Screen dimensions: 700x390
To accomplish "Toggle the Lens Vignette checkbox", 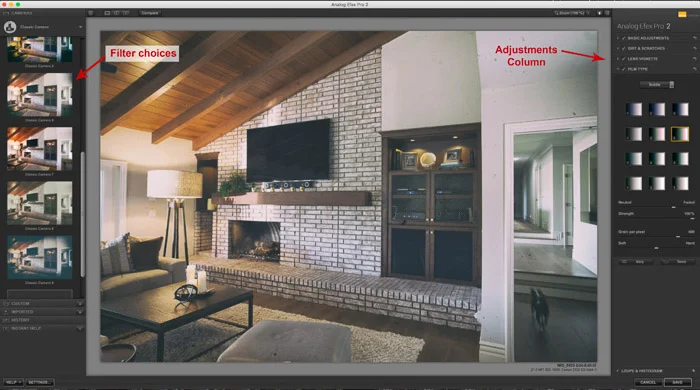I will coord(624,59).
